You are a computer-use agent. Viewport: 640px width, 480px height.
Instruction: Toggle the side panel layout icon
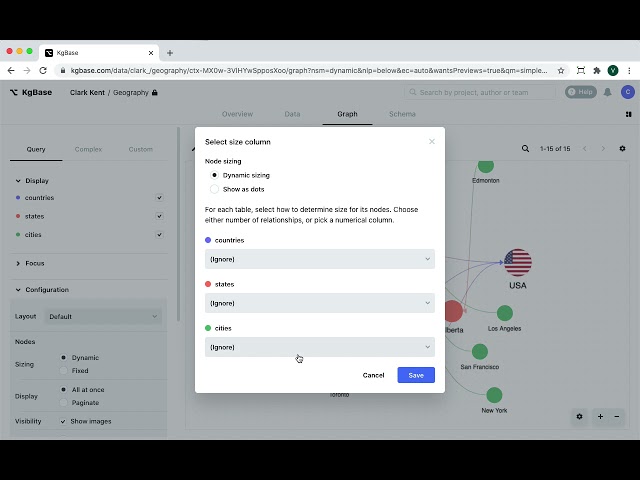pos(629,114)
